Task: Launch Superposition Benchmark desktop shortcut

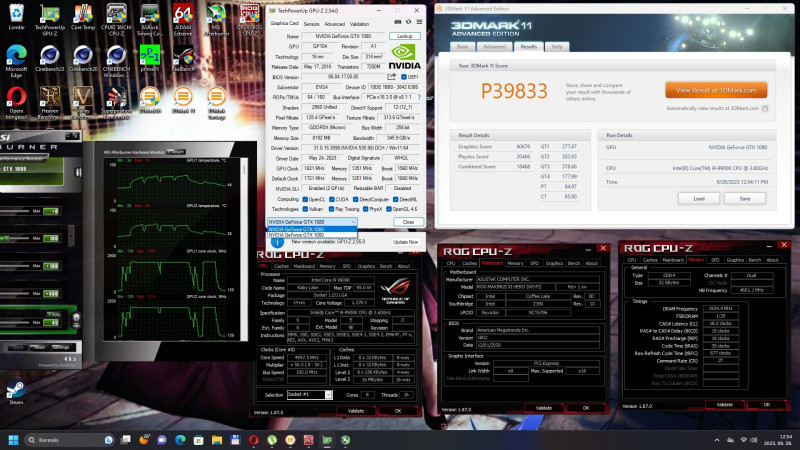Action: 116,103
